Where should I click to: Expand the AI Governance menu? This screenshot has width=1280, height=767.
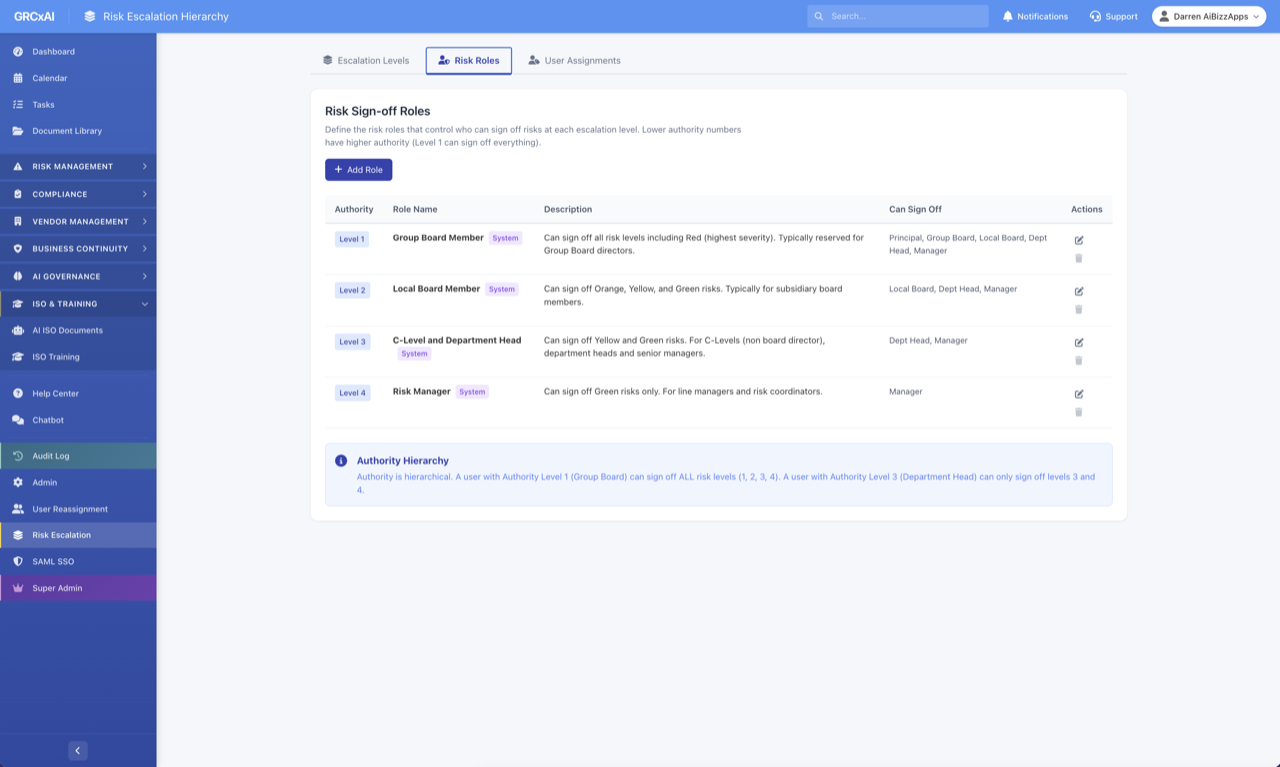coord(78,276)
